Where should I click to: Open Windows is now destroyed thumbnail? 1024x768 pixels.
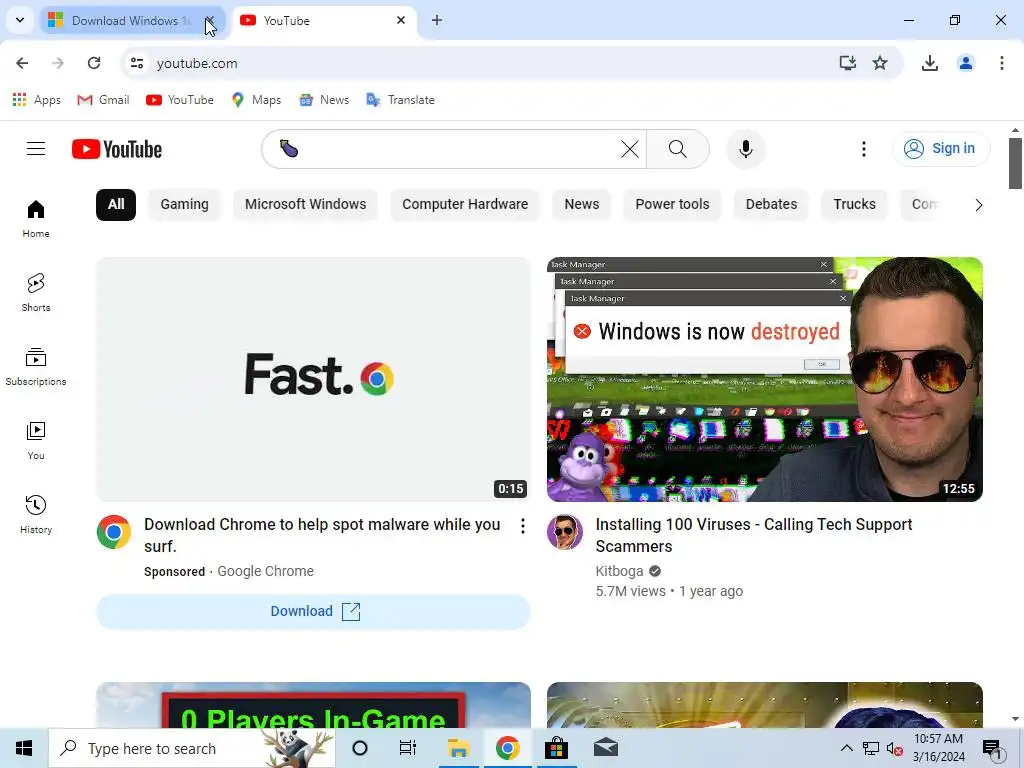[765, 379]
